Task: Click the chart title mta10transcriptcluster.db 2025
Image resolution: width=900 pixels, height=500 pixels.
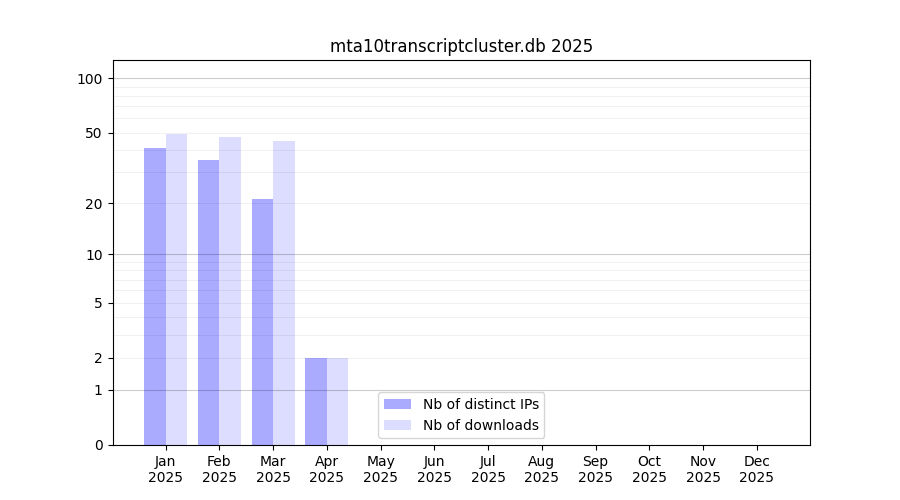Action: pyautogui.click(x=461, y=46)
